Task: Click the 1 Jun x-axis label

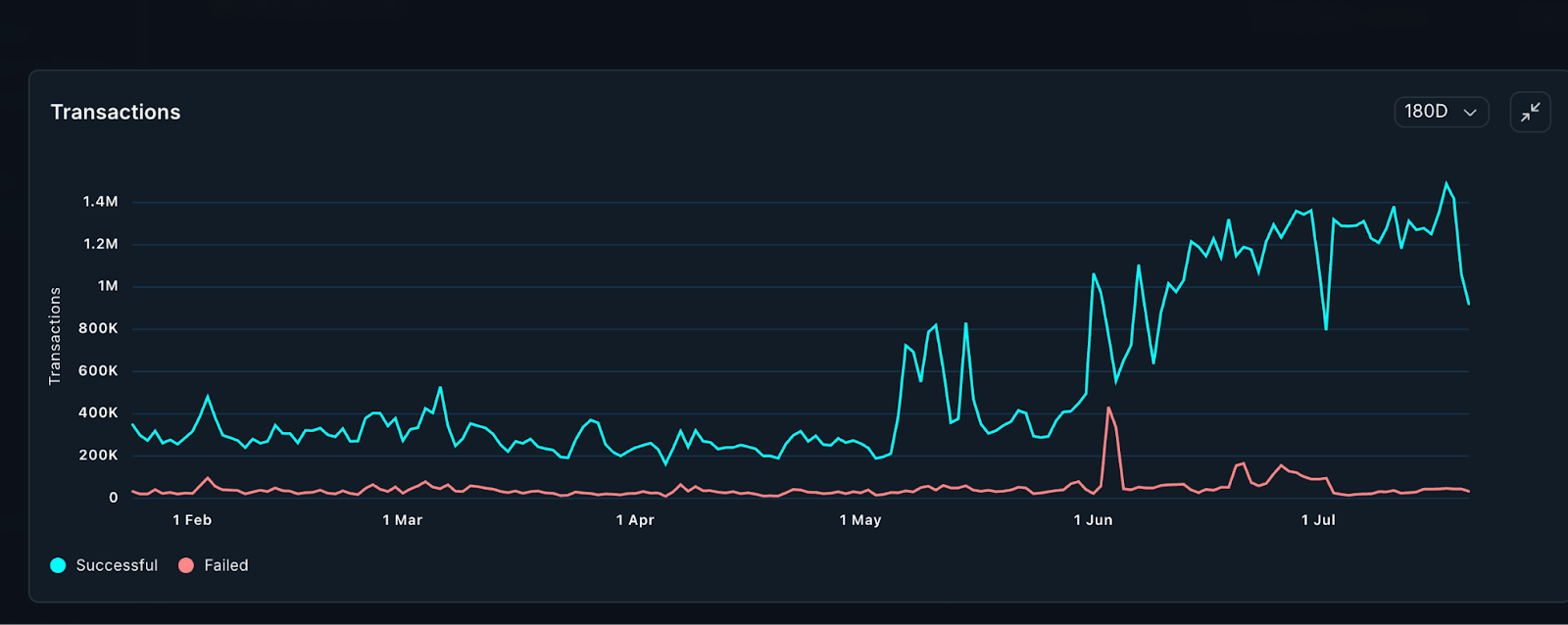Action: tap(1093, 520)
